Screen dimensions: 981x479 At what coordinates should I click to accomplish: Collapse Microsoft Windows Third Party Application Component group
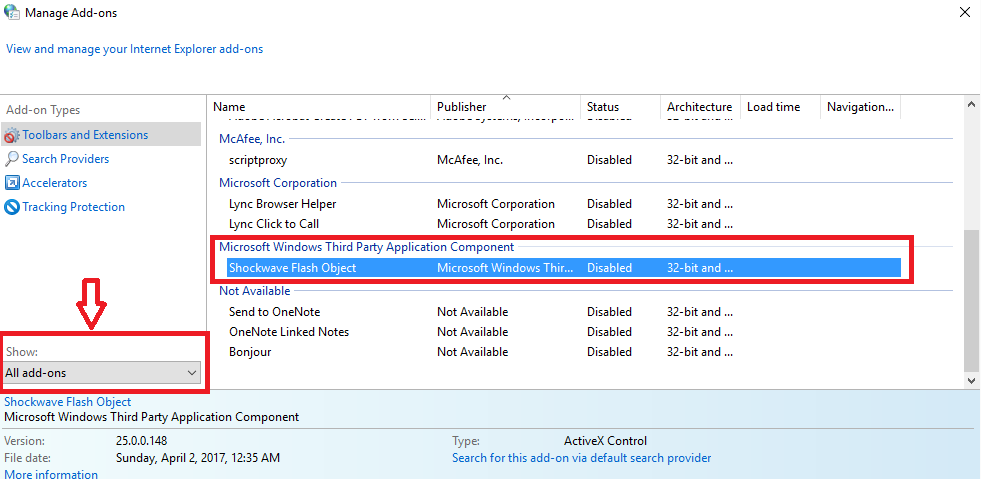(367, 246)
